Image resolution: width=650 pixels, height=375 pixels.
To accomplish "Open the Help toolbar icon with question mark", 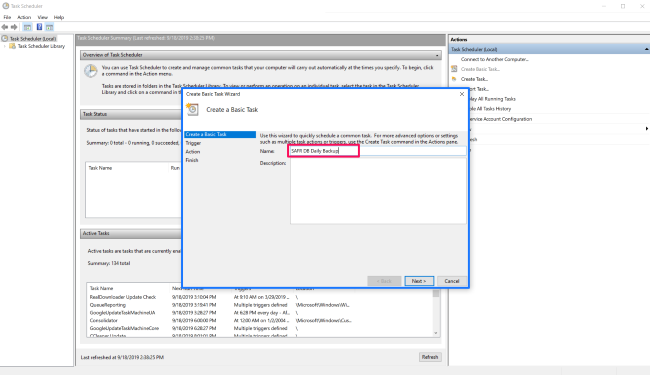I will point(39,27).
